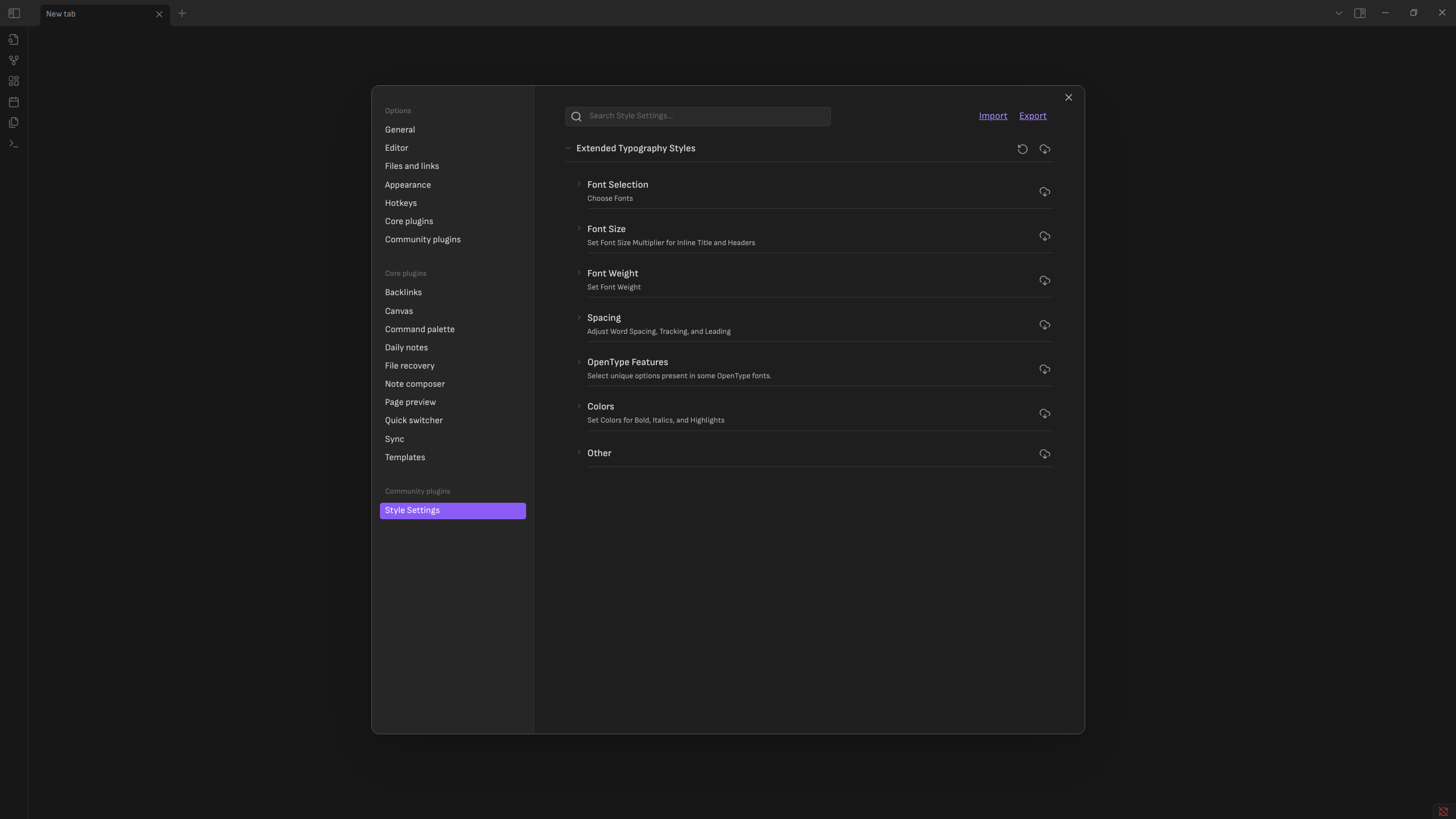Click the sync status icon in bottom corner
Viewport: 1456px width, 819px height.
tap(1443, 812)
